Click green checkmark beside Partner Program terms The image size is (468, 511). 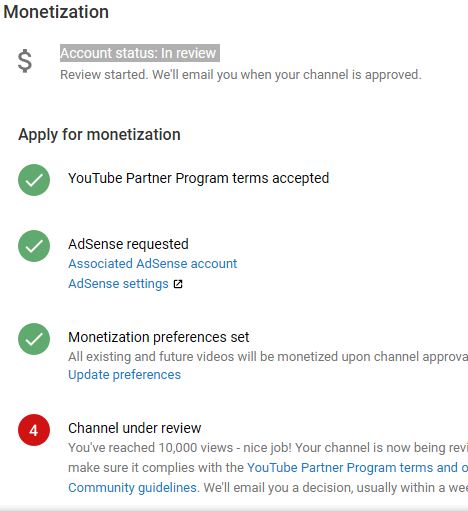coord(34,180)
